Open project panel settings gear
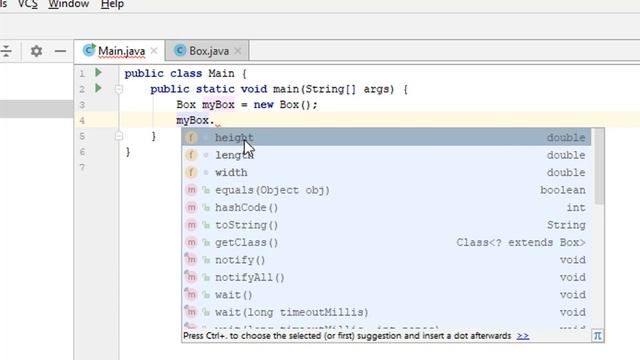The image size is (640, 360). click(36, 51)
